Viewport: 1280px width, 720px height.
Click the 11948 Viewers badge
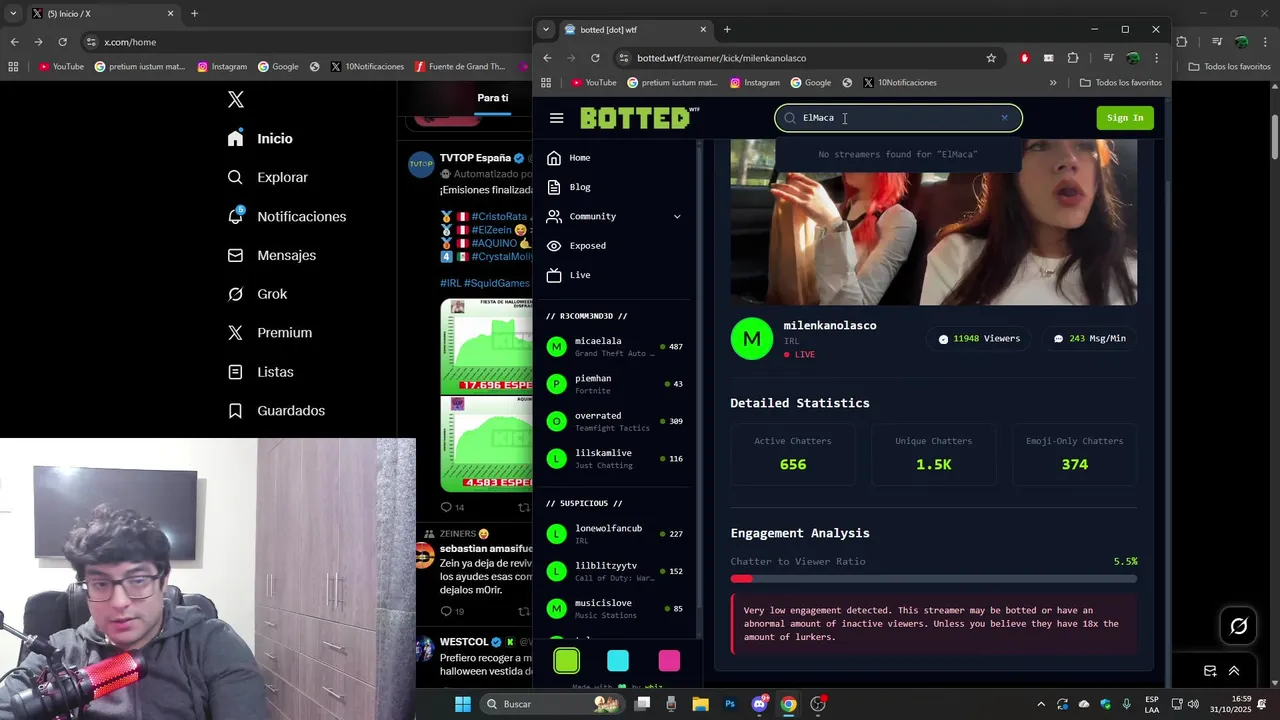979,339
